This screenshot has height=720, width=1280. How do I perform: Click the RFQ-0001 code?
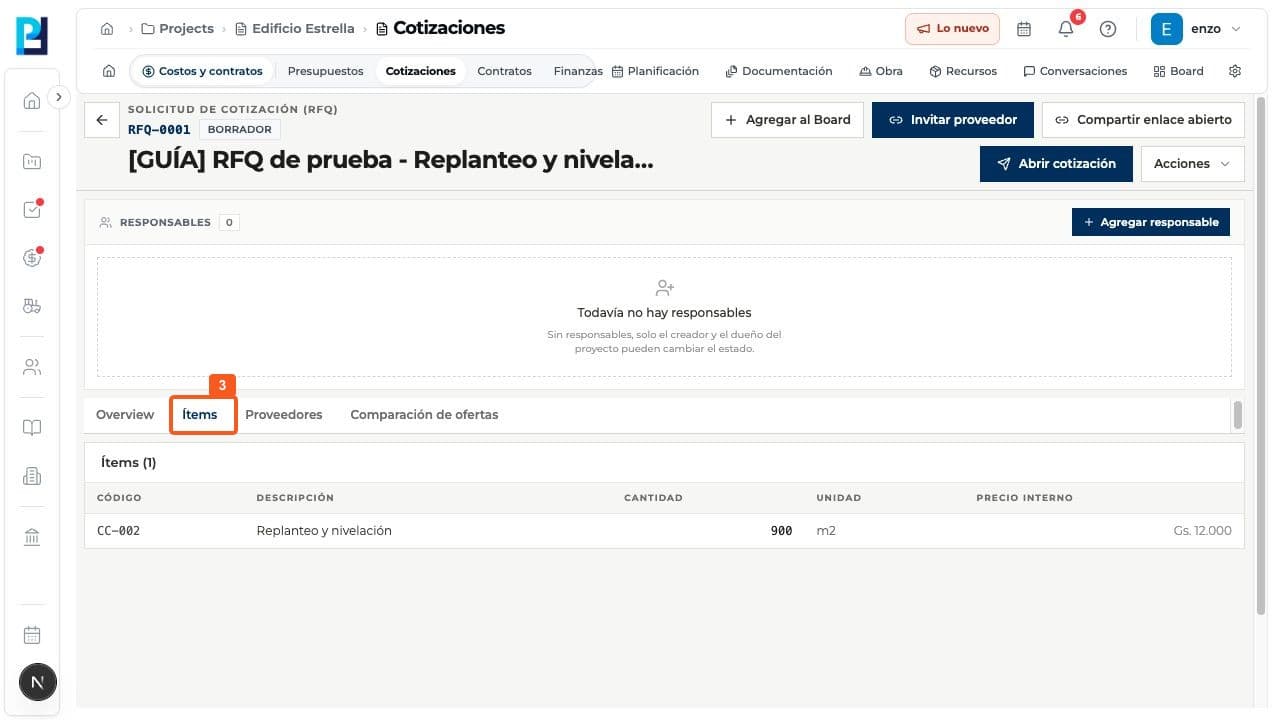tap(159, 129)
